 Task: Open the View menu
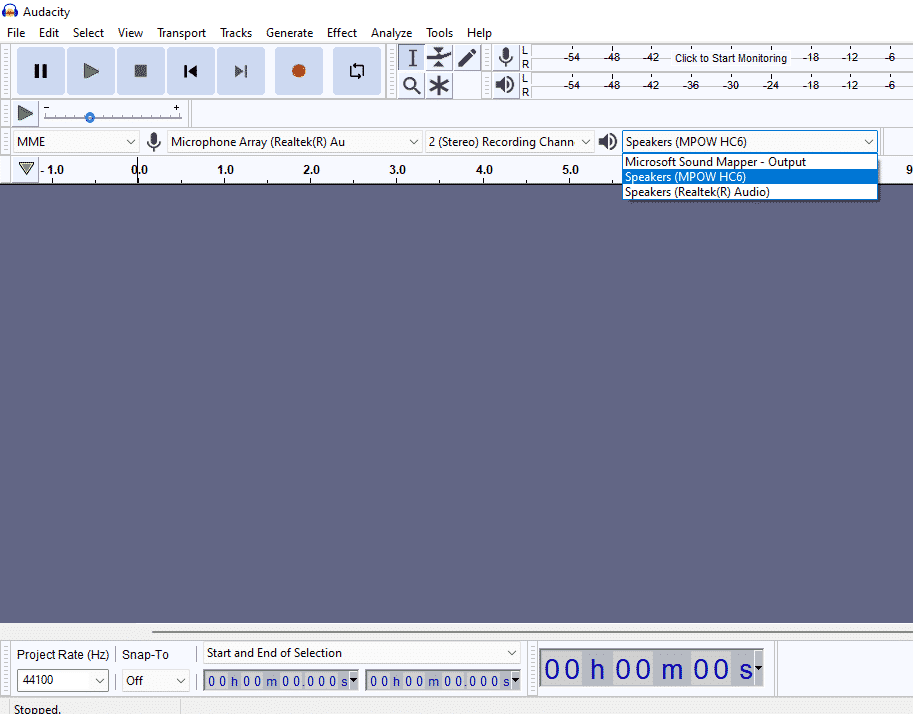(130, 33)
